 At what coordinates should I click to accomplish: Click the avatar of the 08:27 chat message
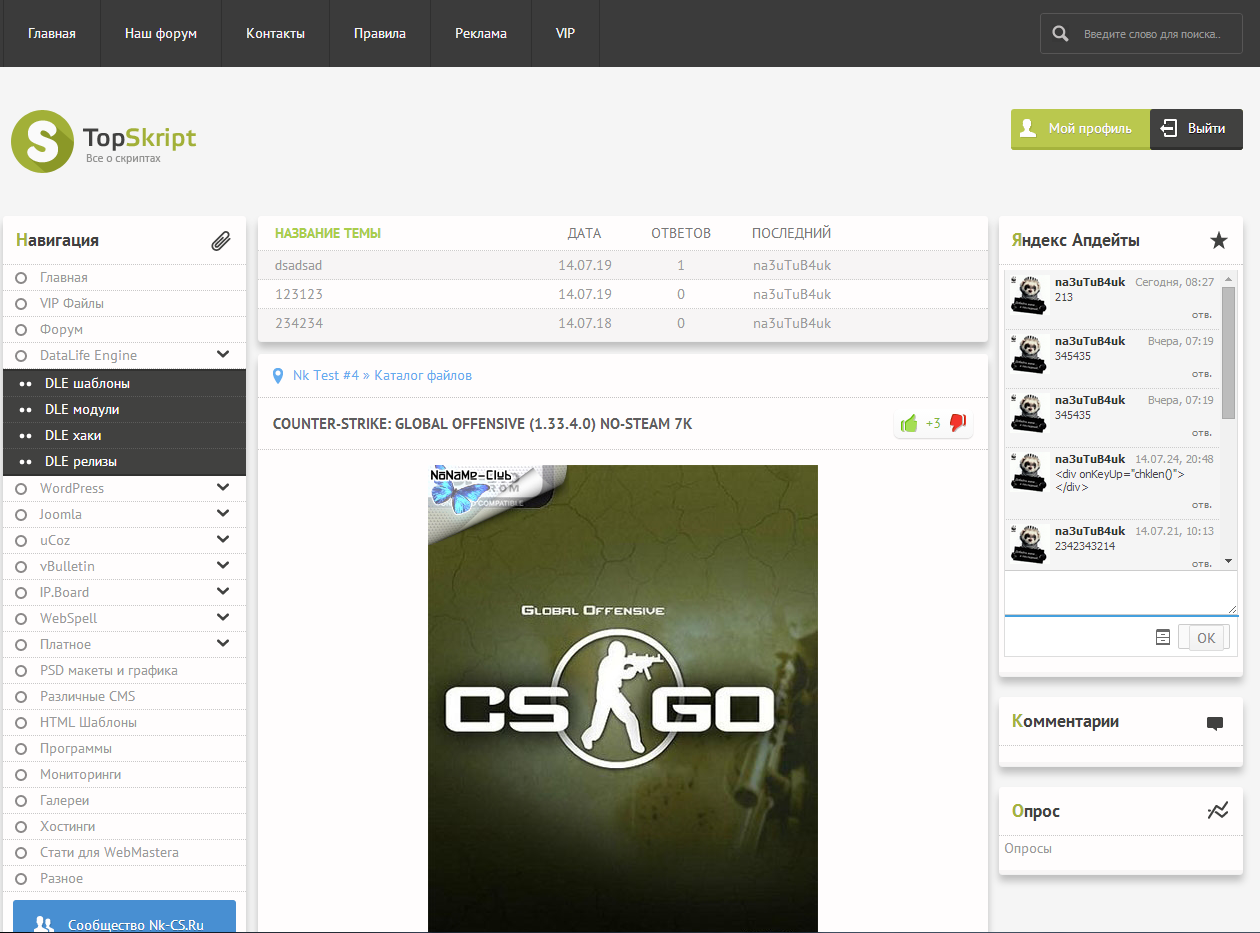pos(1027,296)
